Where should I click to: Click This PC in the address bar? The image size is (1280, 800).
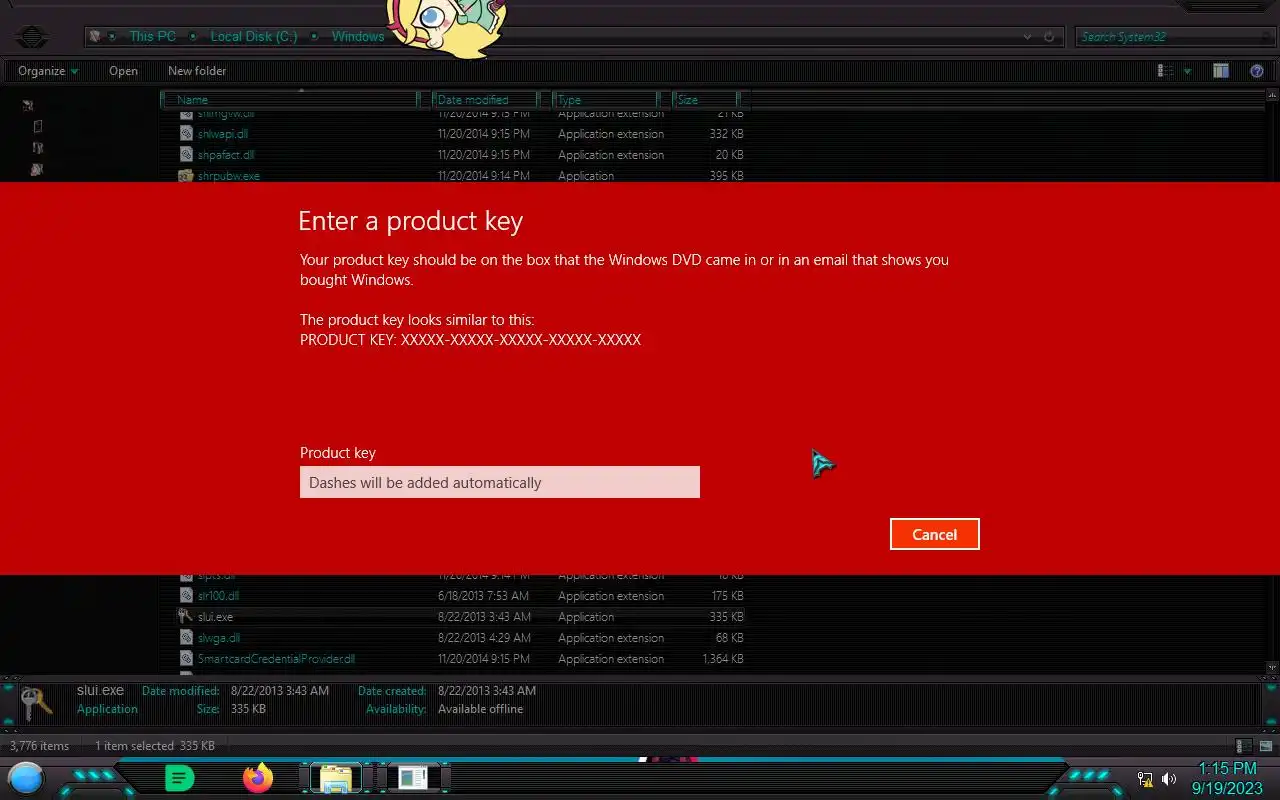(x=152, y=36)
